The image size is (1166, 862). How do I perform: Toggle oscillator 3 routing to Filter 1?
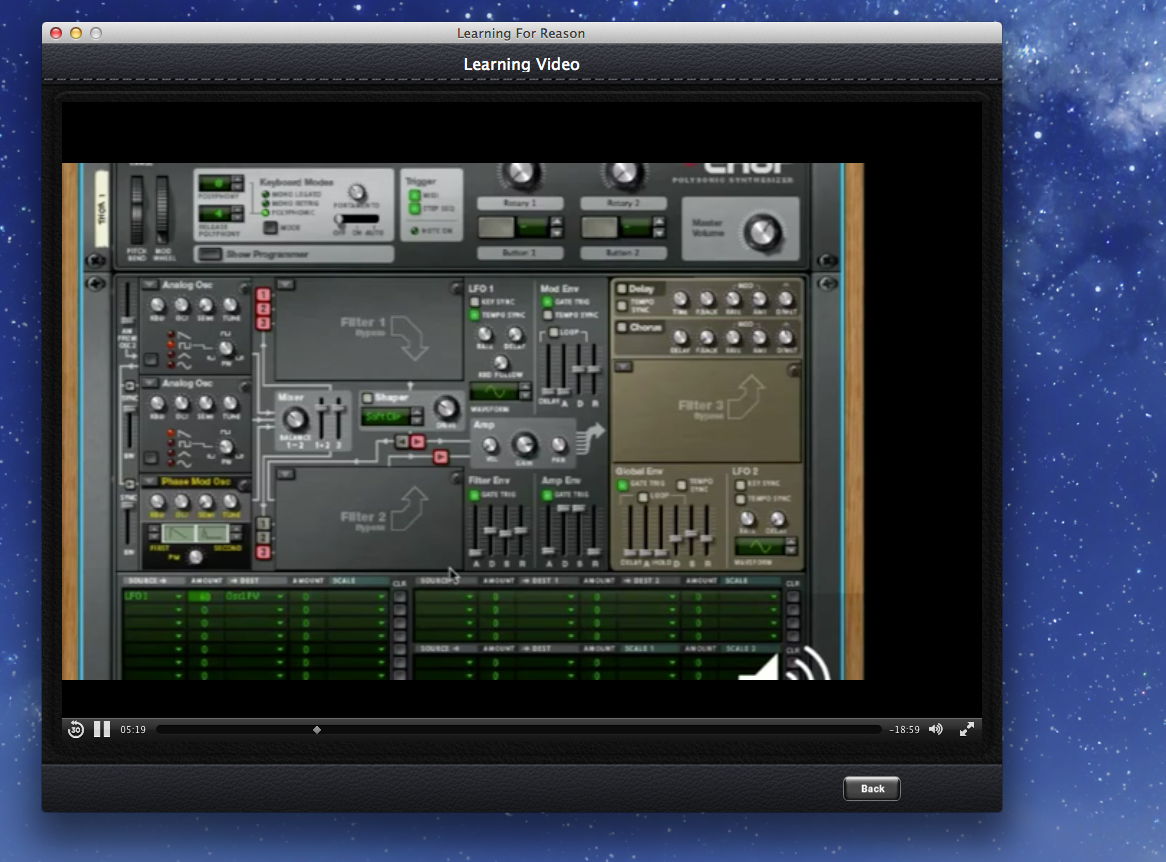[x=262, y=323]
